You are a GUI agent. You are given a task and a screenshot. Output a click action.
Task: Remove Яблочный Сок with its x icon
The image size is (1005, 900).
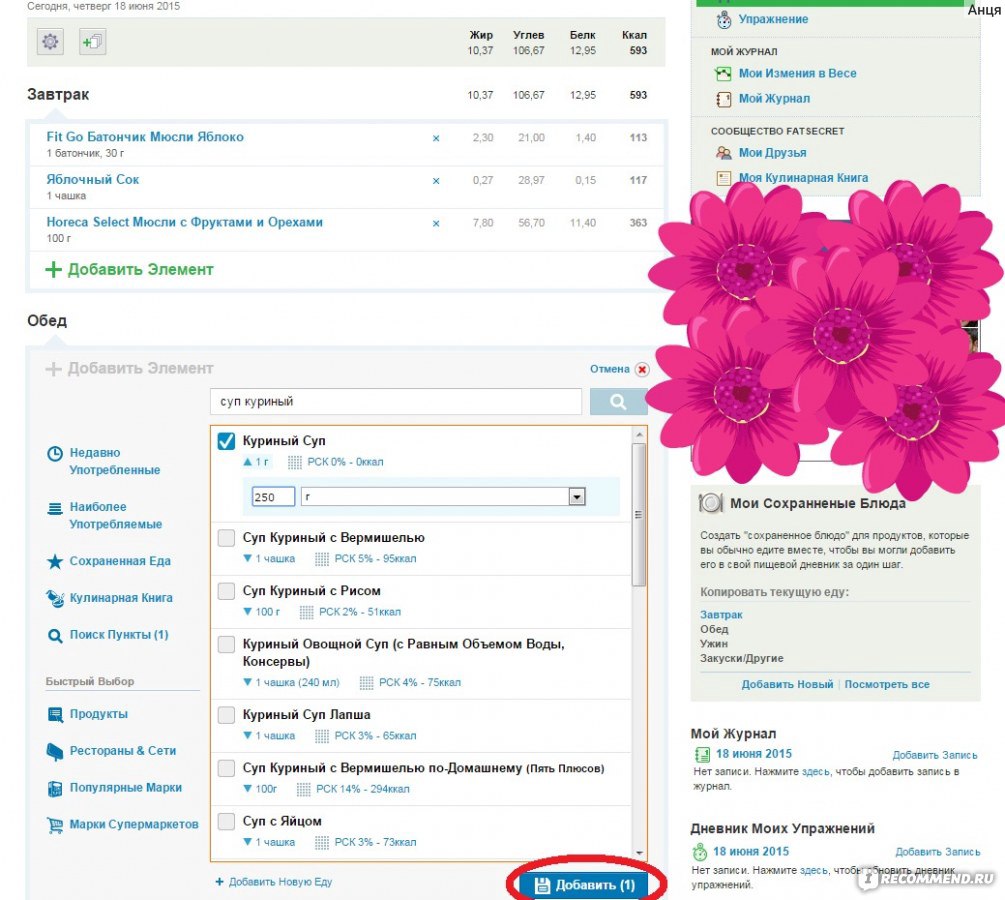tap(435, 181)
